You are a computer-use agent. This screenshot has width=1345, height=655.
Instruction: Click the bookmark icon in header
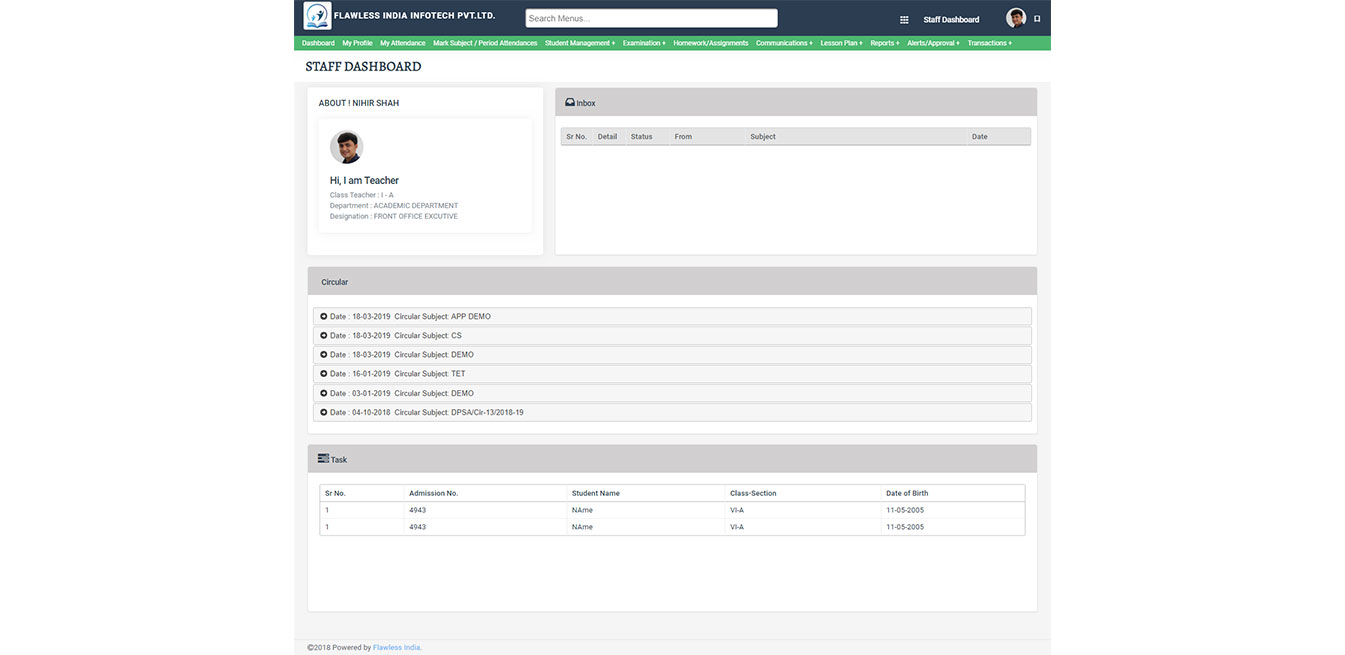tap(1037, 19)
